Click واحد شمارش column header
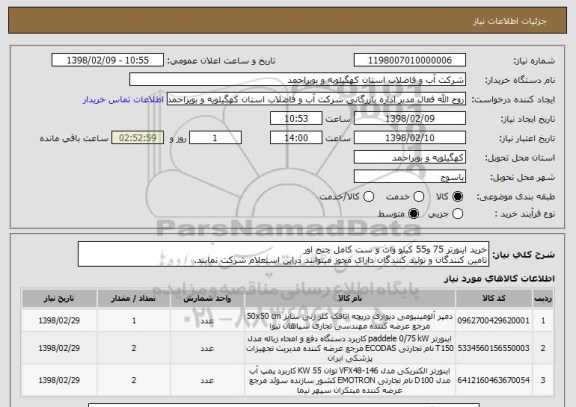This screenshot has height=407, width=576. (207, 299)
